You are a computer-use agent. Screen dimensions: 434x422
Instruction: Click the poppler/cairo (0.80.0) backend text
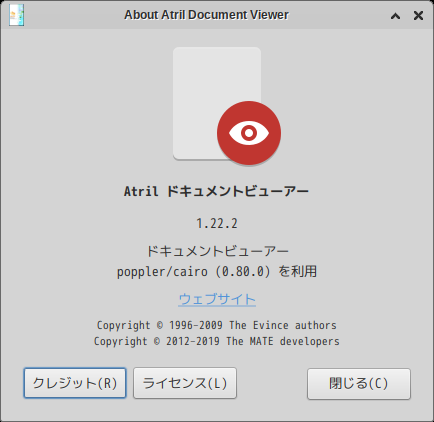[x=193, y=272]
